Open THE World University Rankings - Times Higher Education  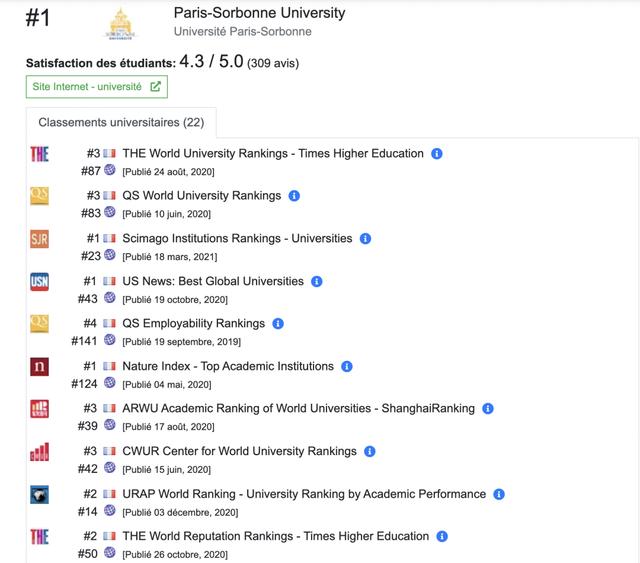(273, 154)
